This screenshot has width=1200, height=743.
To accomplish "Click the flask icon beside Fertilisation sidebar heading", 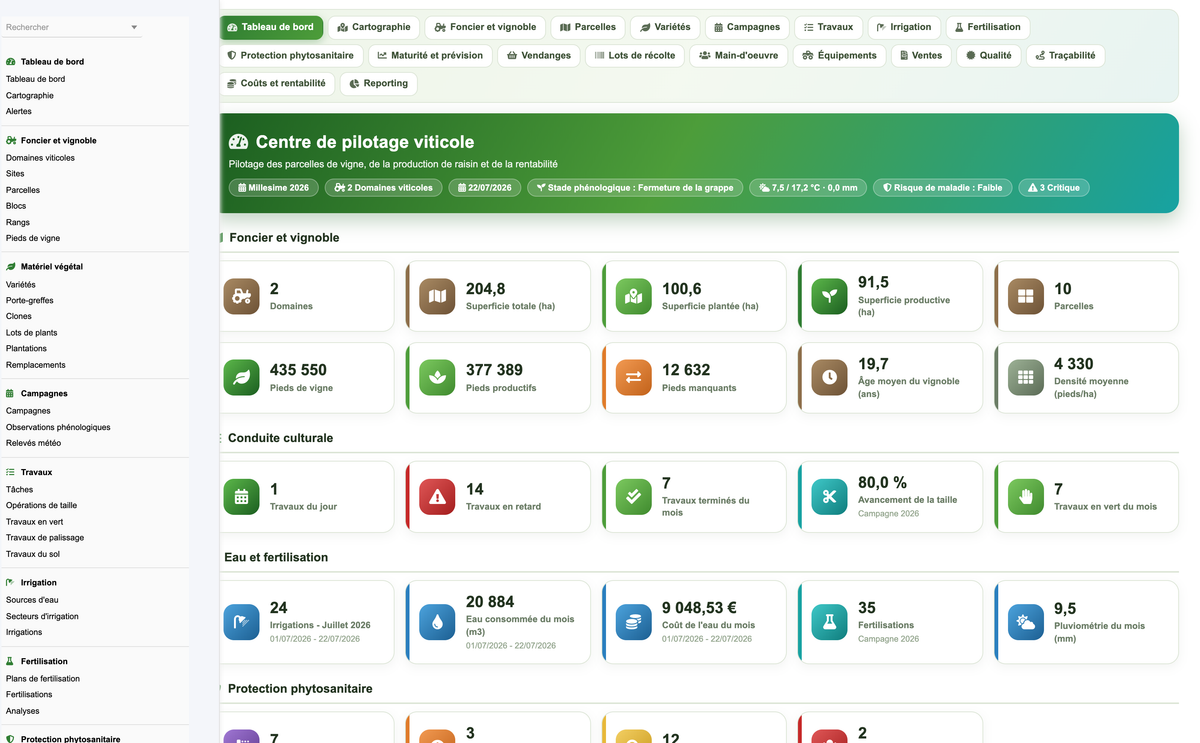I will 10,661.
